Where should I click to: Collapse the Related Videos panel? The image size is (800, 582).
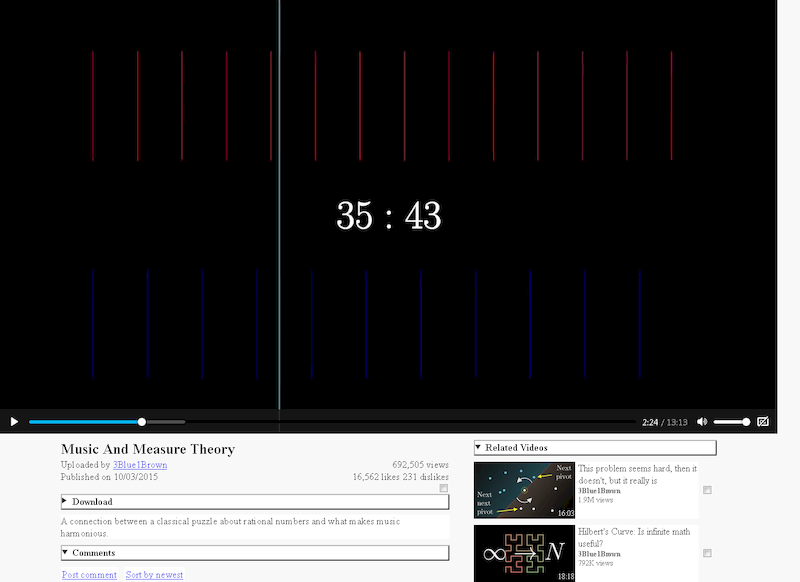point(479,448)
